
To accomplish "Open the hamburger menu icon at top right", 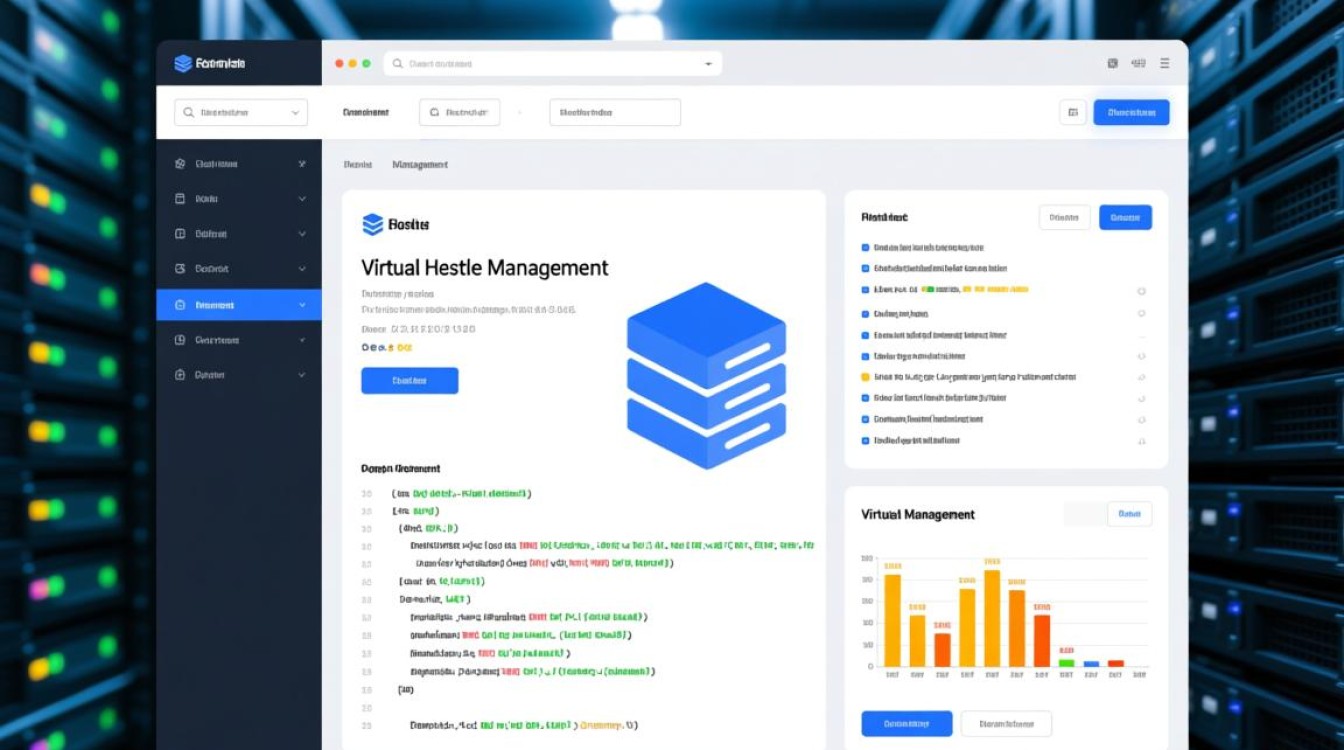I will (x=1164, y=63).
